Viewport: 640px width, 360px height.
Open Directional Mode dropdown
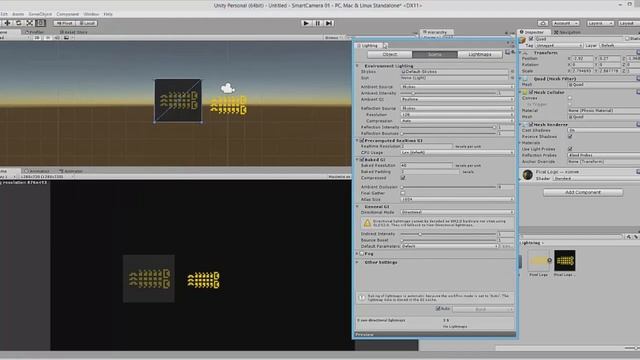tap(457, 212)
